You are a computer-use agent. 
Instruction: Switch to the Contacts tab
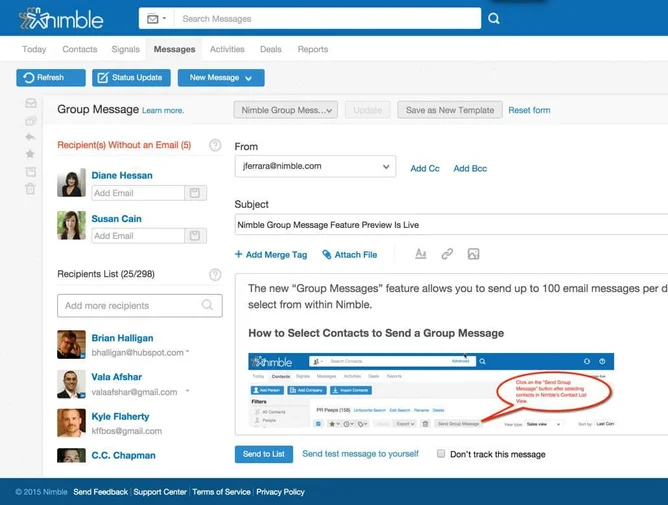click(x=80, y=49)
